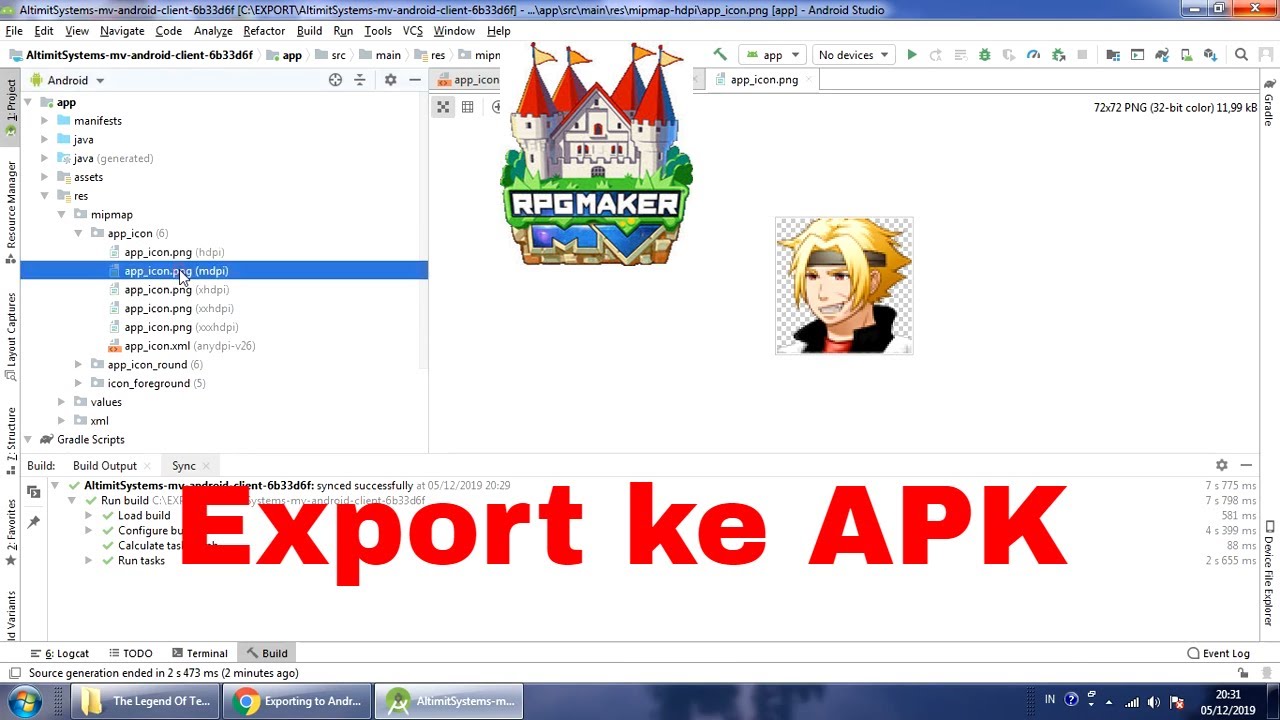Screen dimensions: 1280x720
Task: Click the pin tab icon in Build panel
Action: click(33, 522)
